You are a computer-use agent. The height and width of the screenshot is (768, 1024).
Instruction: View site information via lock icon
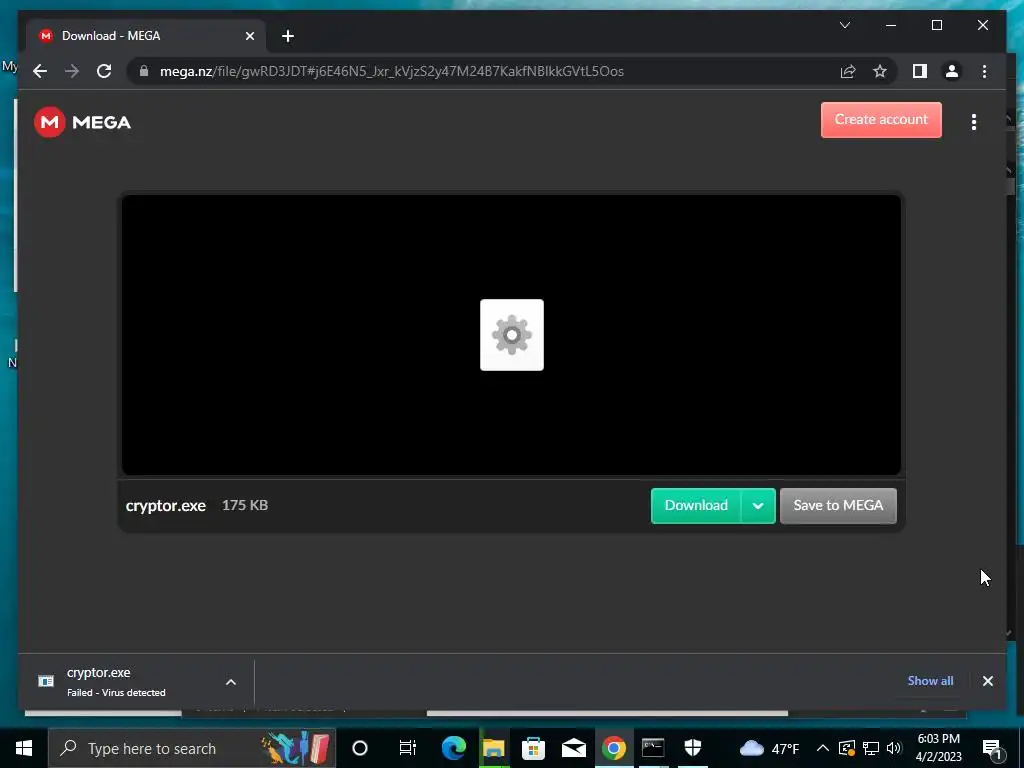pos(144,71)
